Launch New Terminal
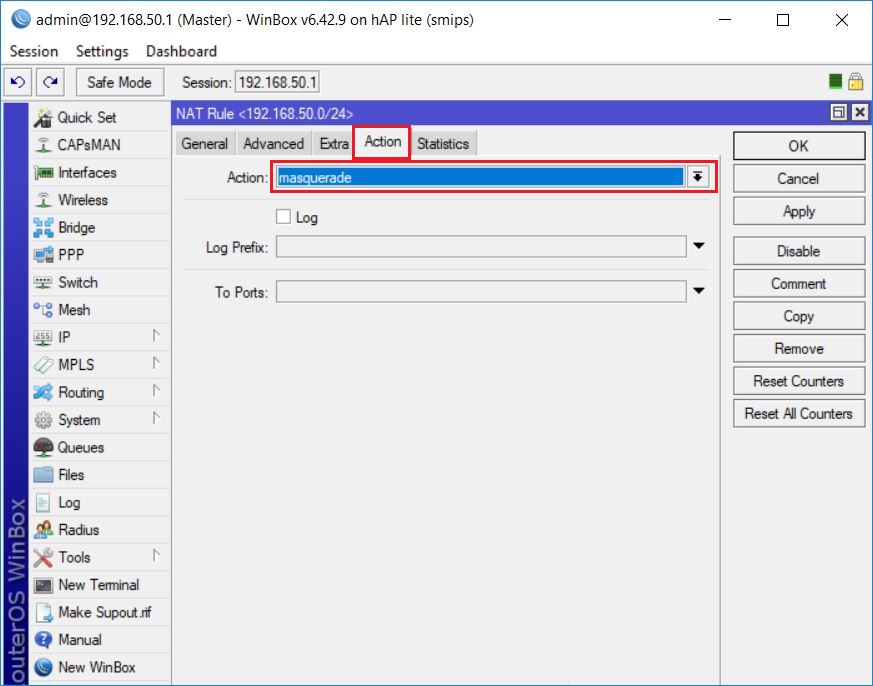The image size is (873, 686). point(100,585)
